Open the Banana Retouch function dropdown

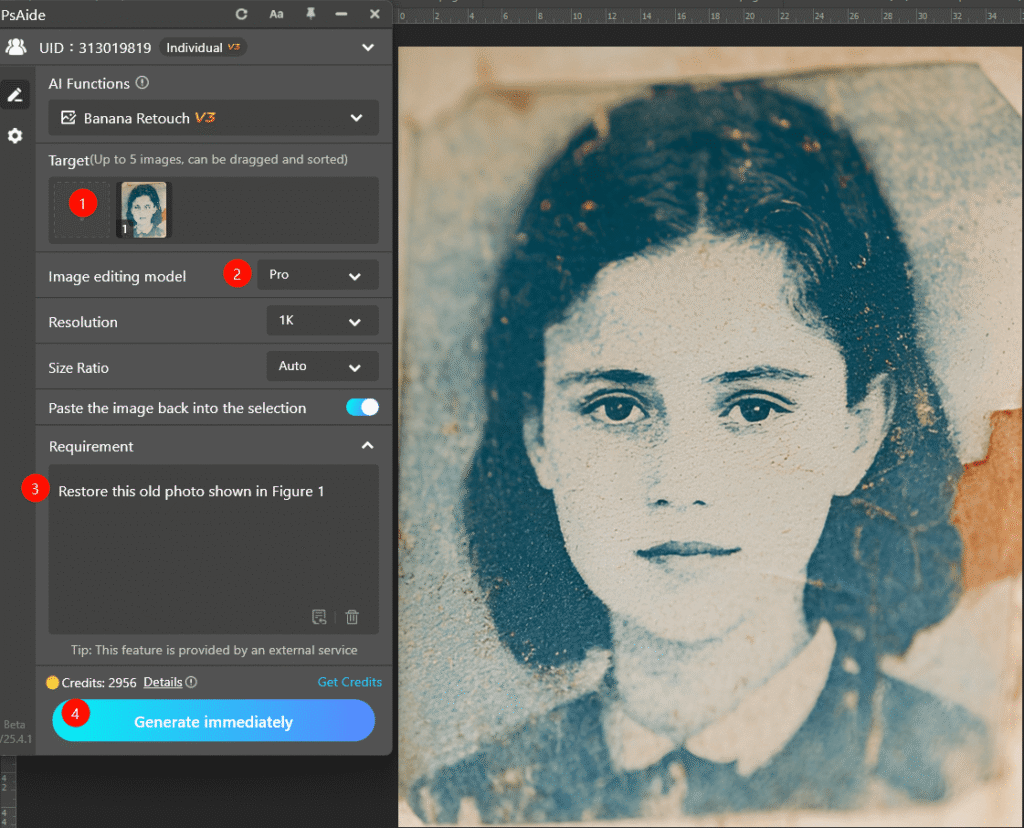coord(214,118)
